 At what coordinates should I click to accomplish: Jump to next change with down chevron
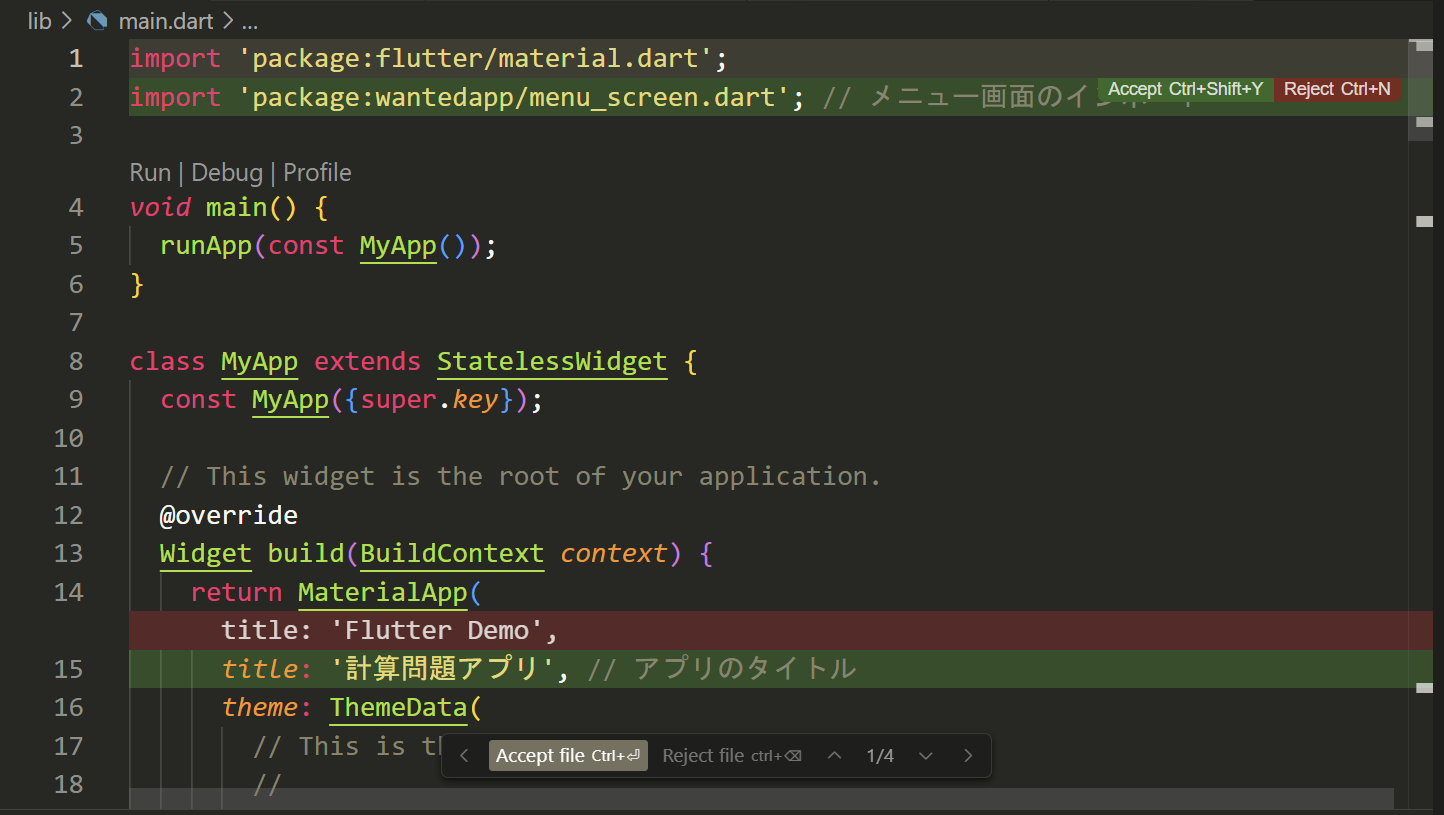[926, 756]
